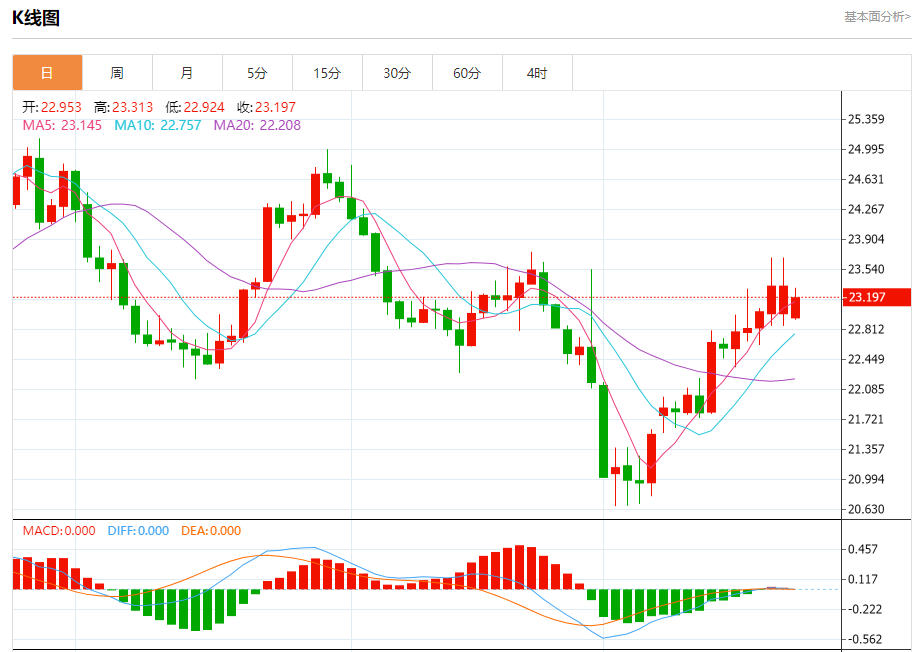Open the 5分 interval tab
922x652 pixels.
tap(257, 73)
